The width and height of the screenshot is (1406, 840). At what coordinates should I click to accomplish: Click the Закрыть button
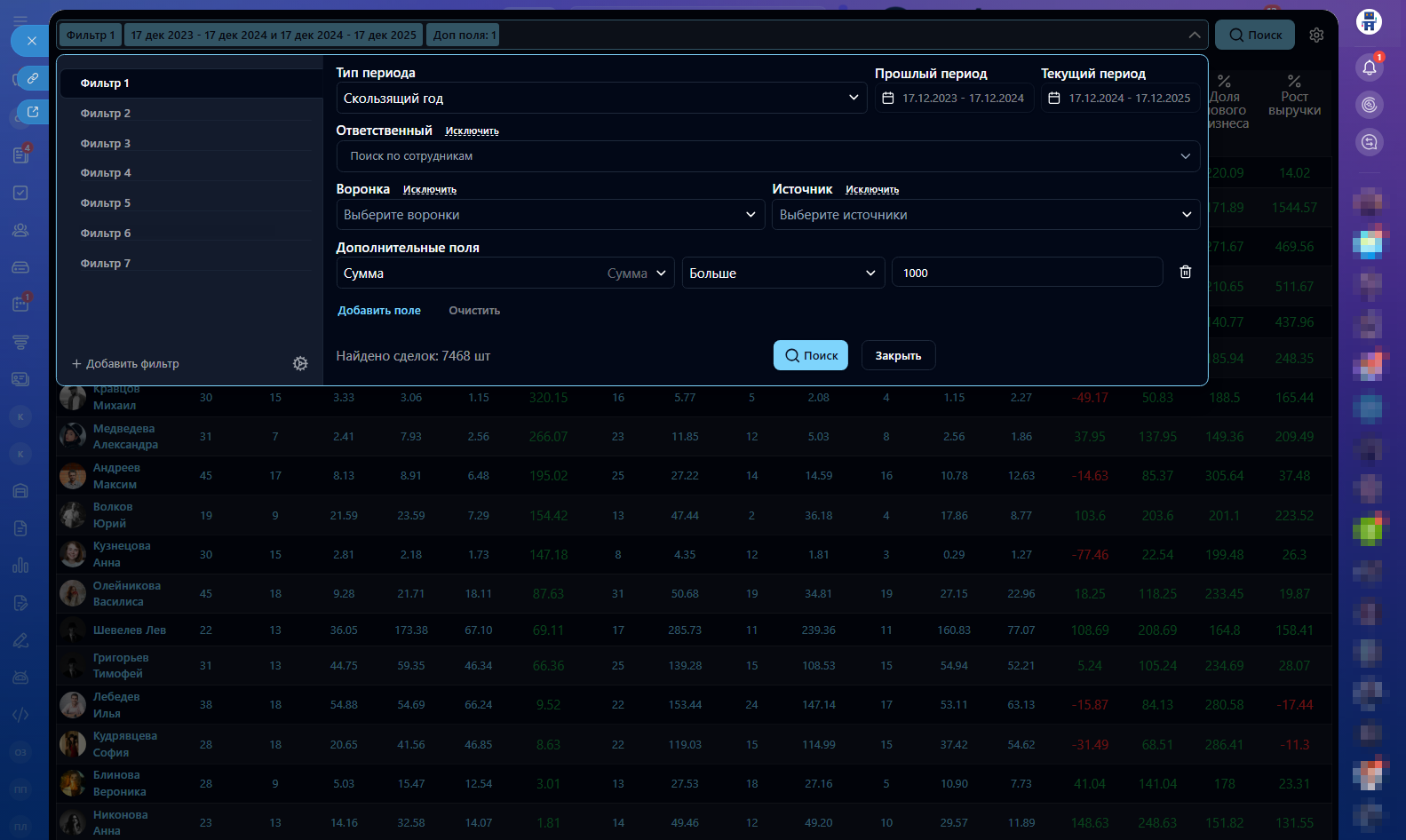(898, 356)
